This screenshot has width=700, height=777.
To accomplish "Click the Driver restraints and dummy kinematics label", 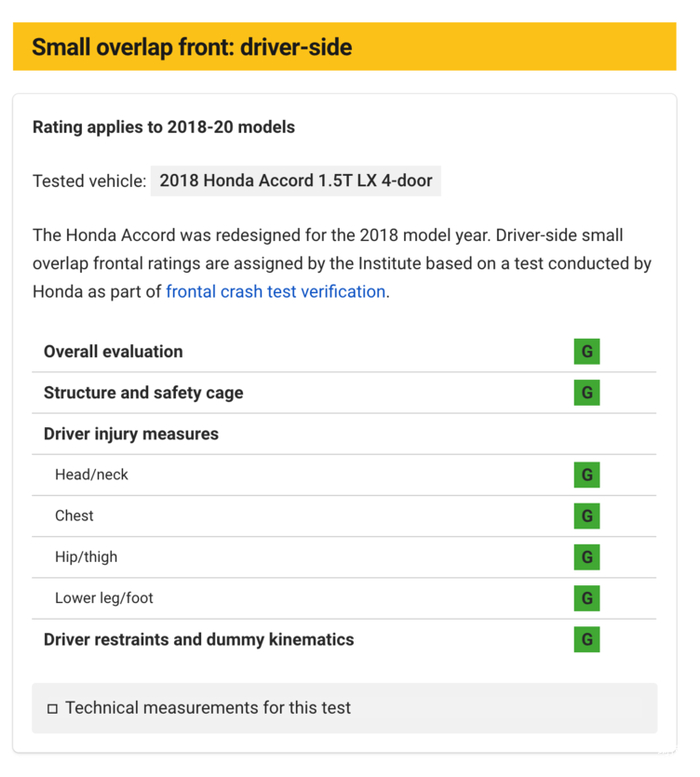I will click(x=198, y=639).
